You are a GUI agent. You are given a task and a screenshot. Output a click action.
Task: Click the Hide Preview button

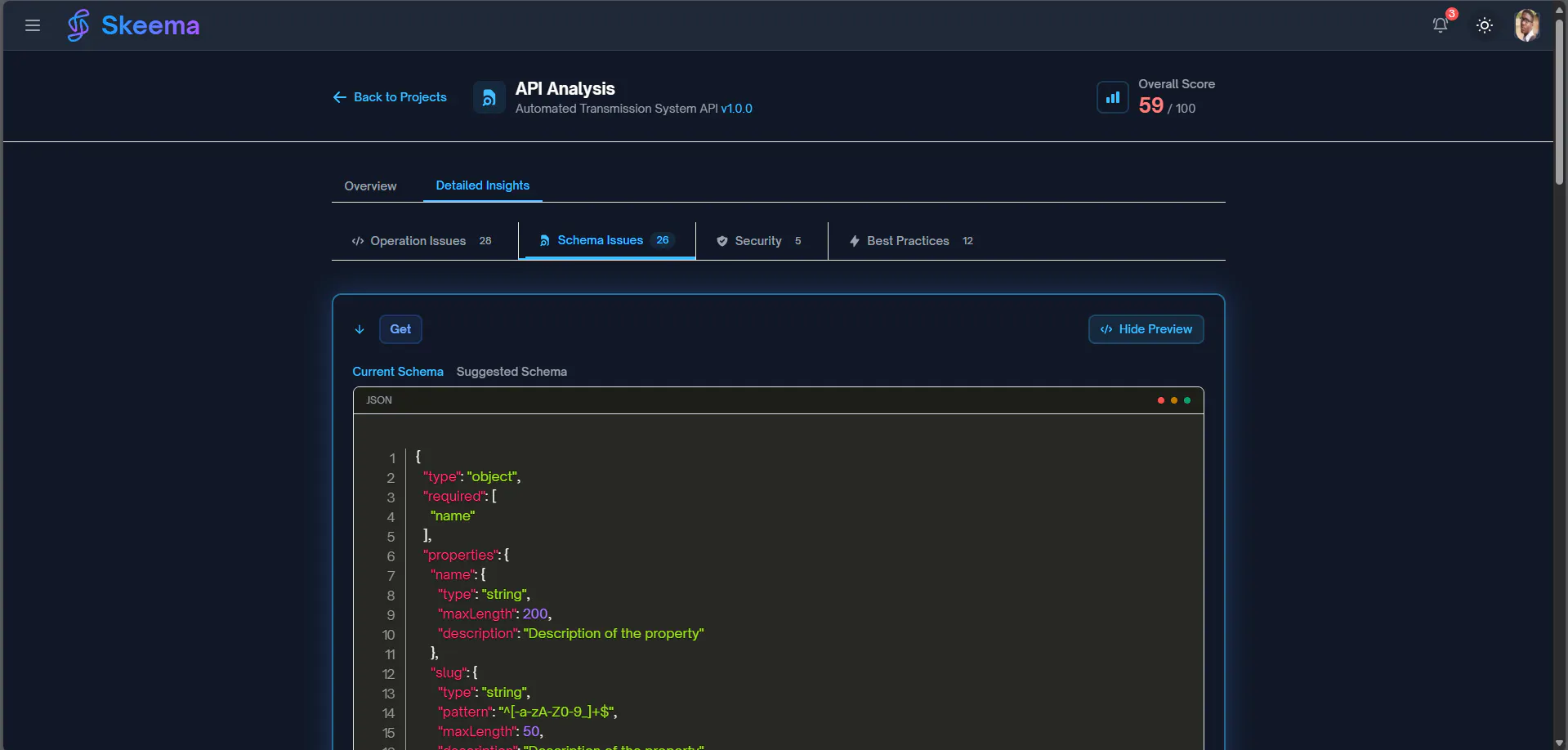click(x=1146, y=329)
